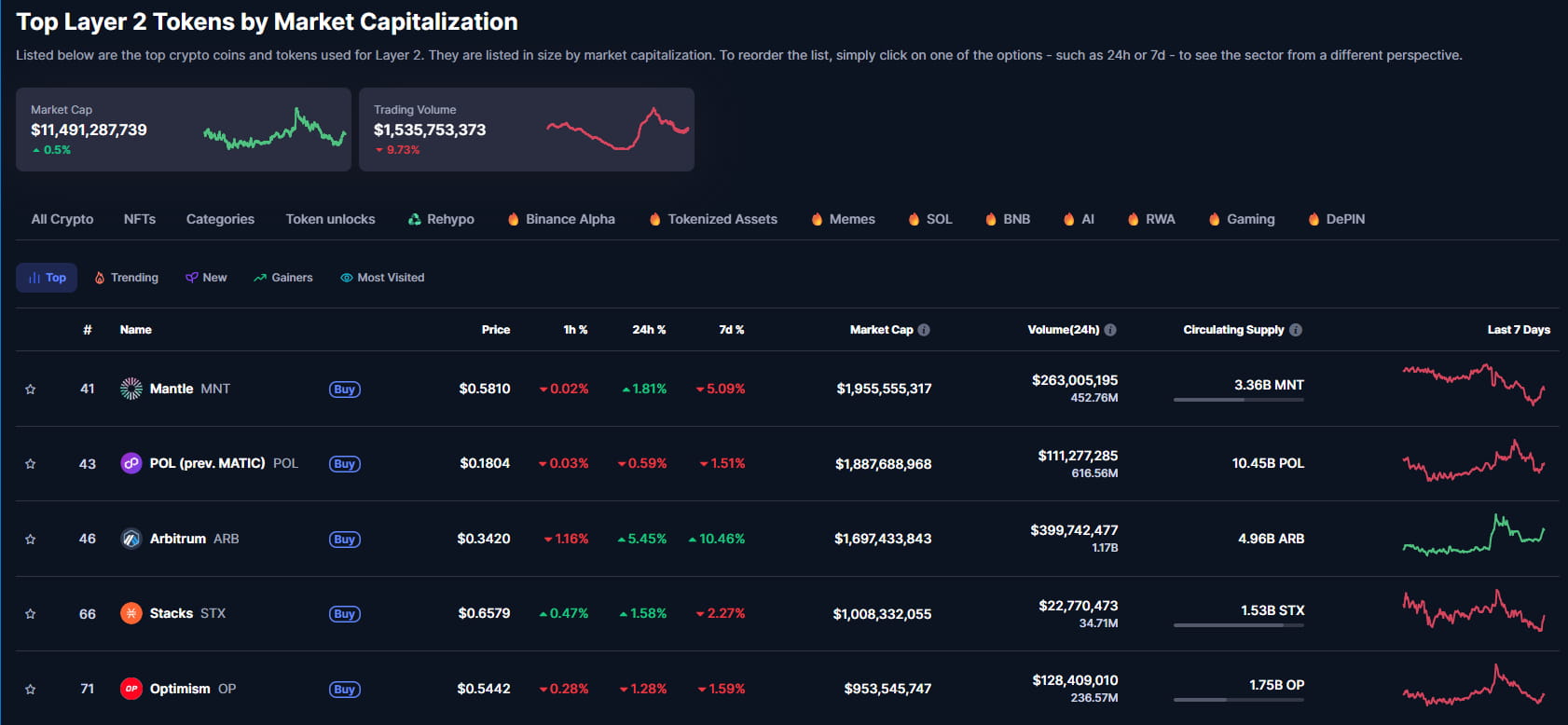This screenshot has width=1568, height=725.
Task: Click Stacks volume $22,770,473
Action: click(x=1079, y=606)
